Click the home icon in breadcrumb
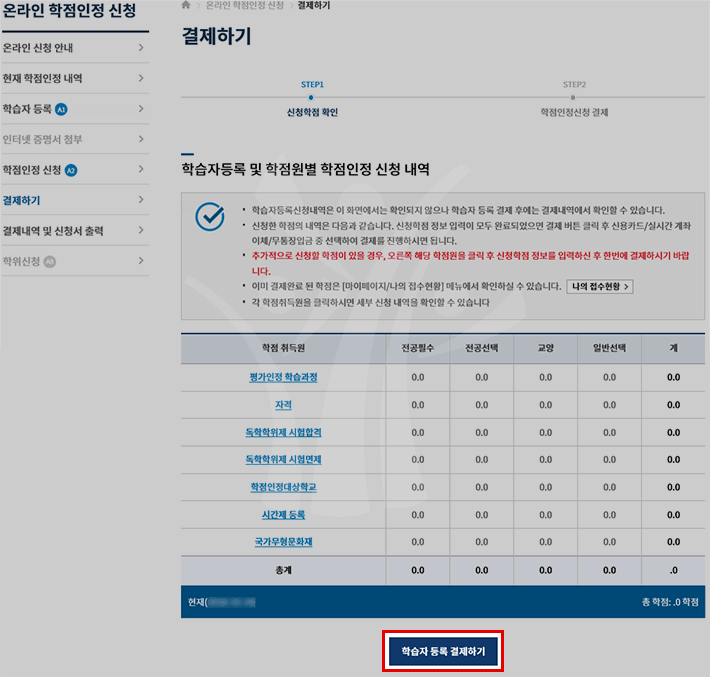710x677 pixels. 186,6
